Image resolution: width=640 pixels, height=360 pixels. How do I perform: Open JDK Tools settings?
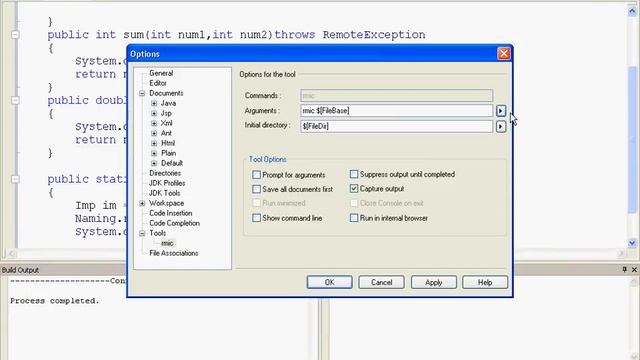164,193
